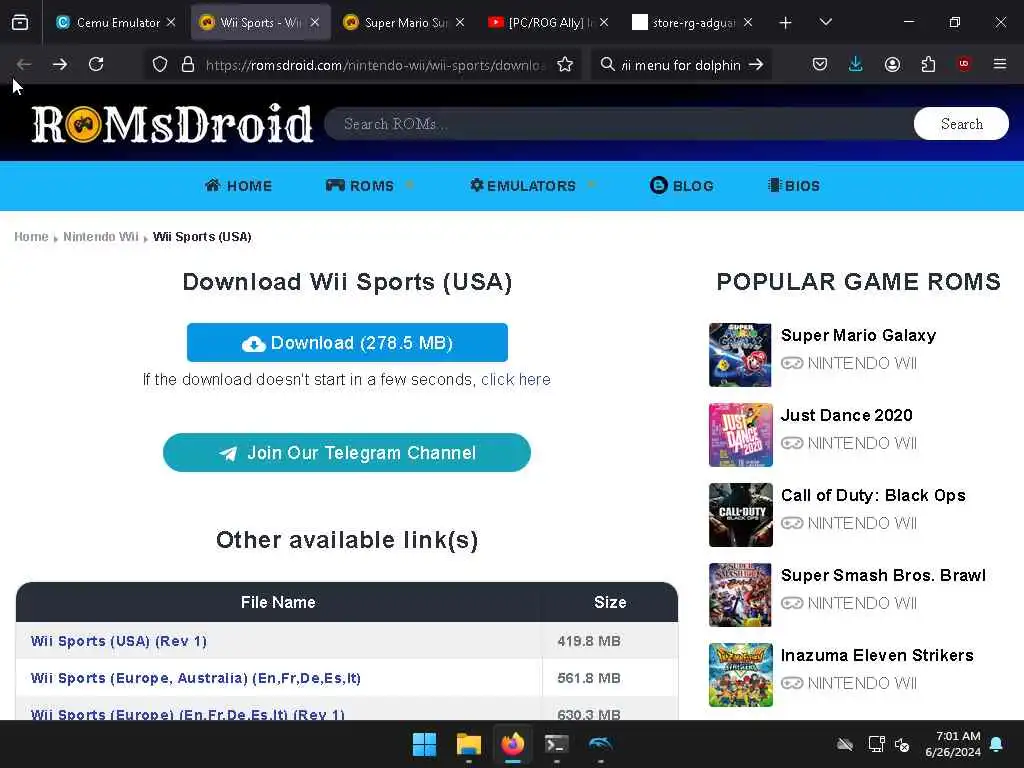1024x768 pixels.
Task: Click the ROMsDroid logo
Action: coord(172,123)
